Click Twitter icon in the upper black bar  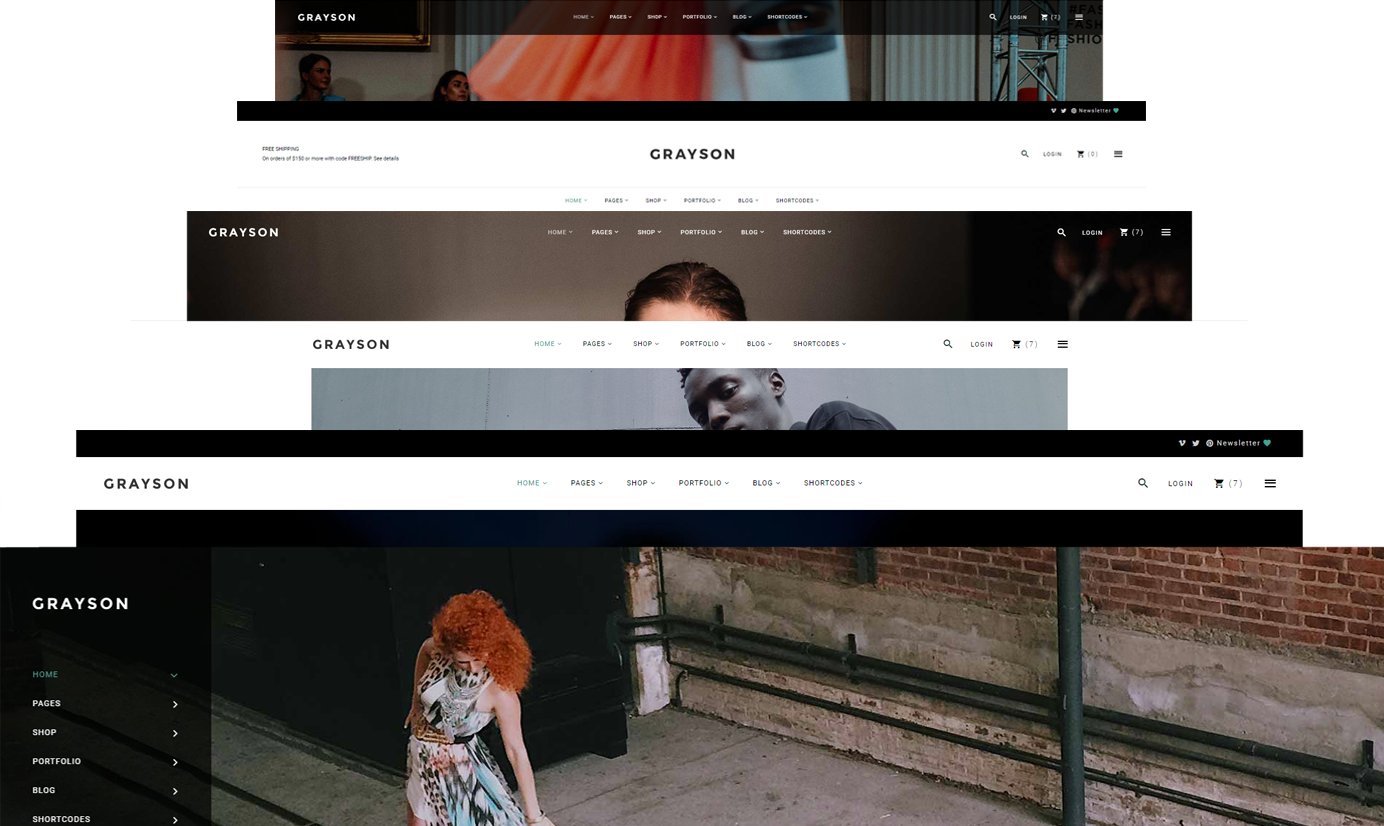(1063, 111)
